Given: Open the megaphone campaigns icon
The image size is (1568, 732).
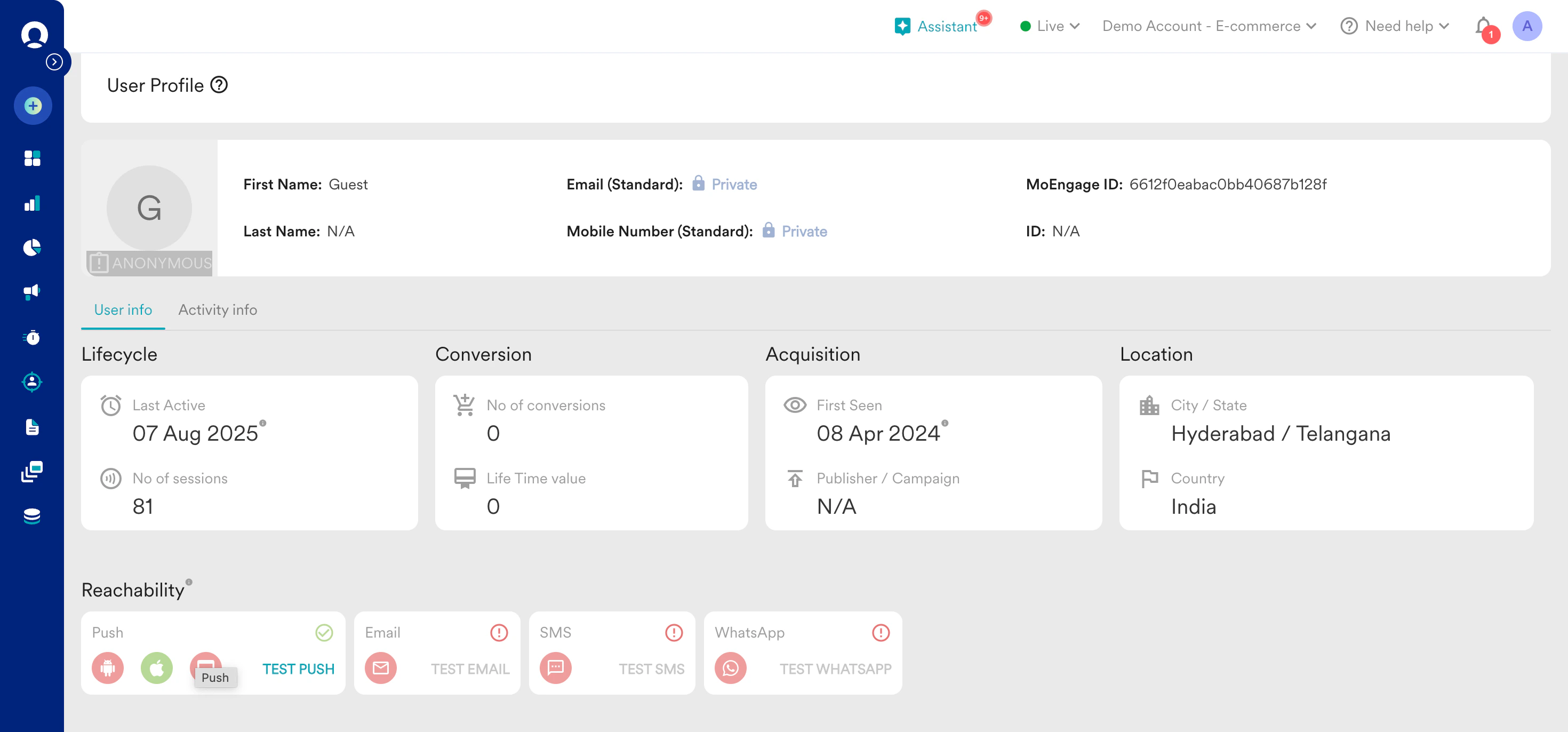Looking at the screenshot, I should 32,292.
